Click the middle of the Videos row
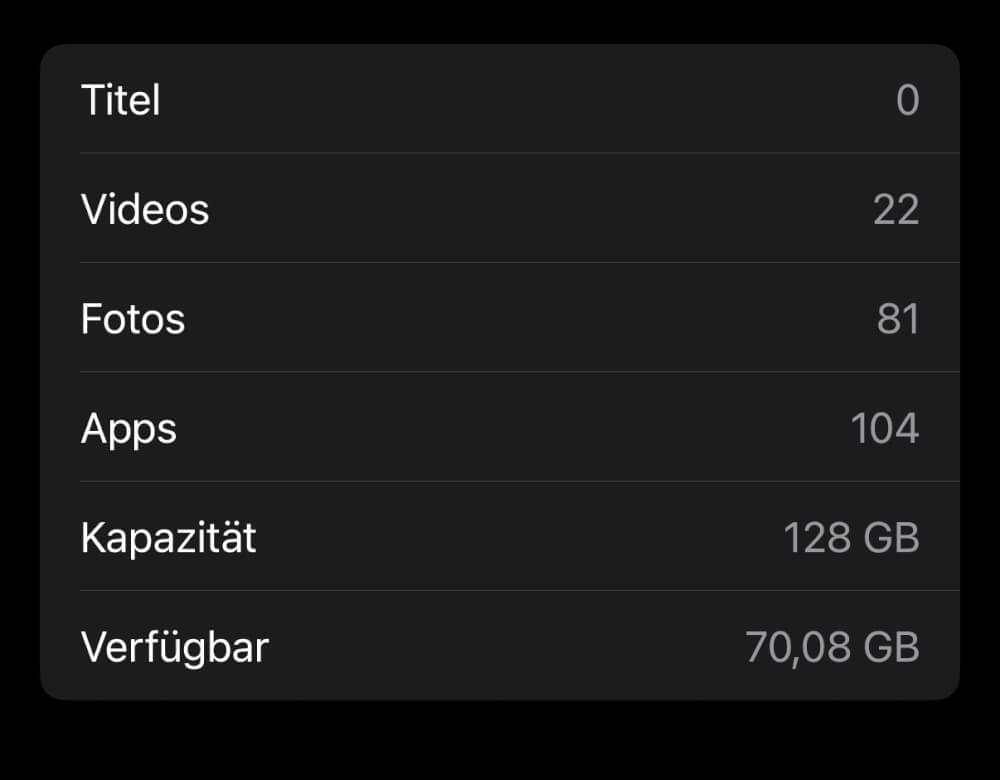 coord(500,208)
